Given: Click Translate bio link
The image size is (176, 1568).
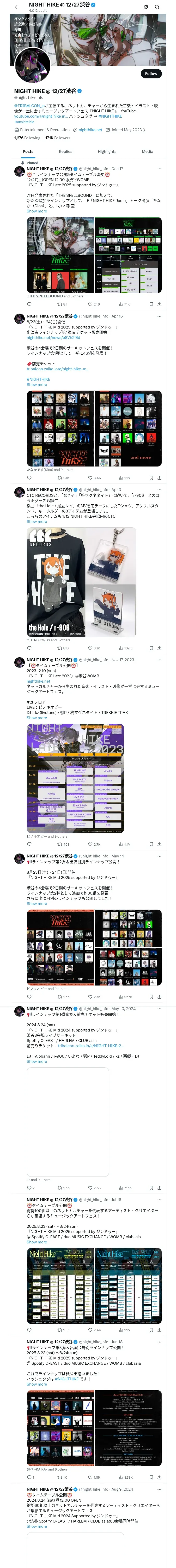Looking at the screenshot, I should point(24,122).
